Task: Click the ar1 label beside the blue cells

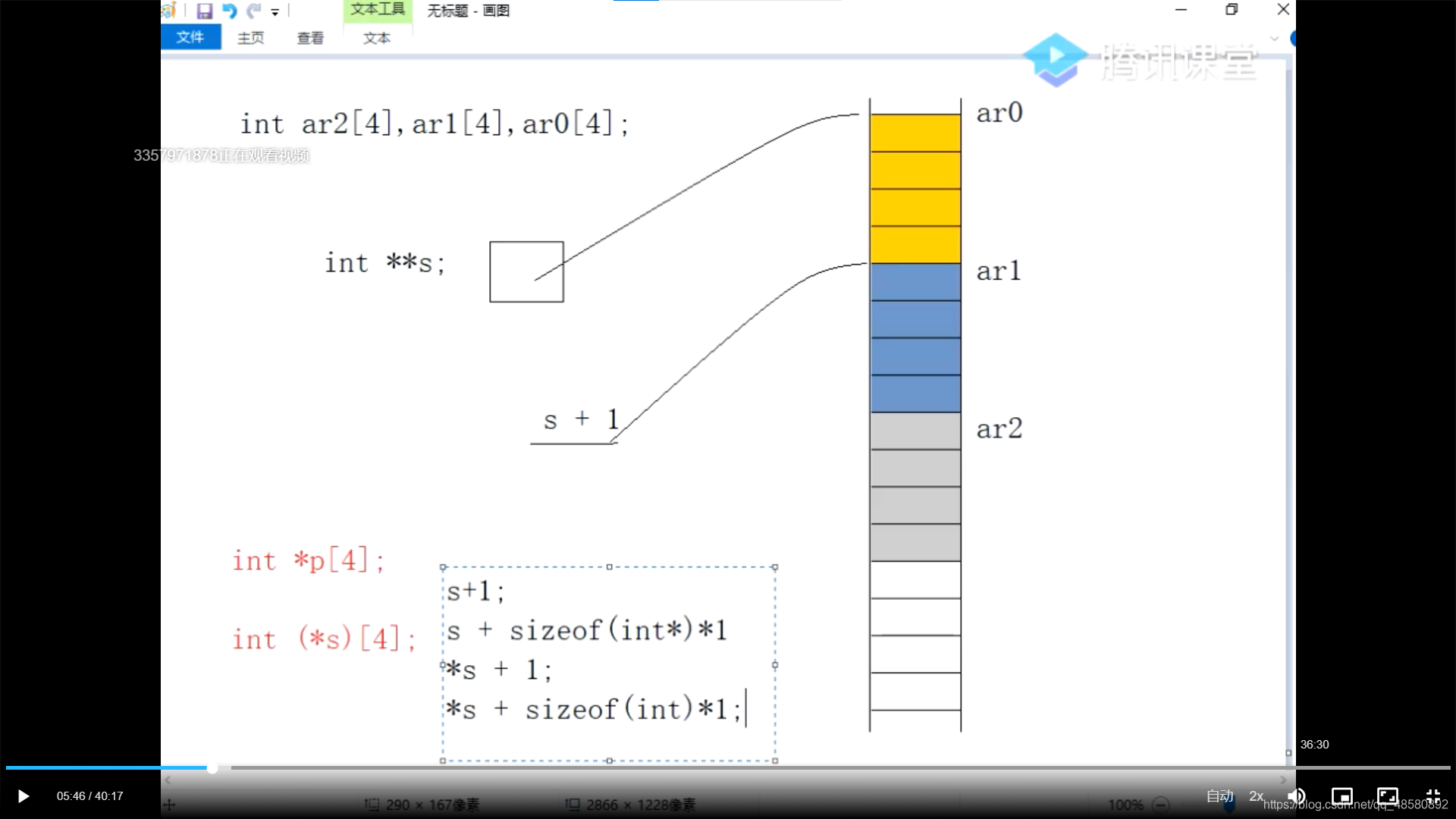Action: (999, 271)
